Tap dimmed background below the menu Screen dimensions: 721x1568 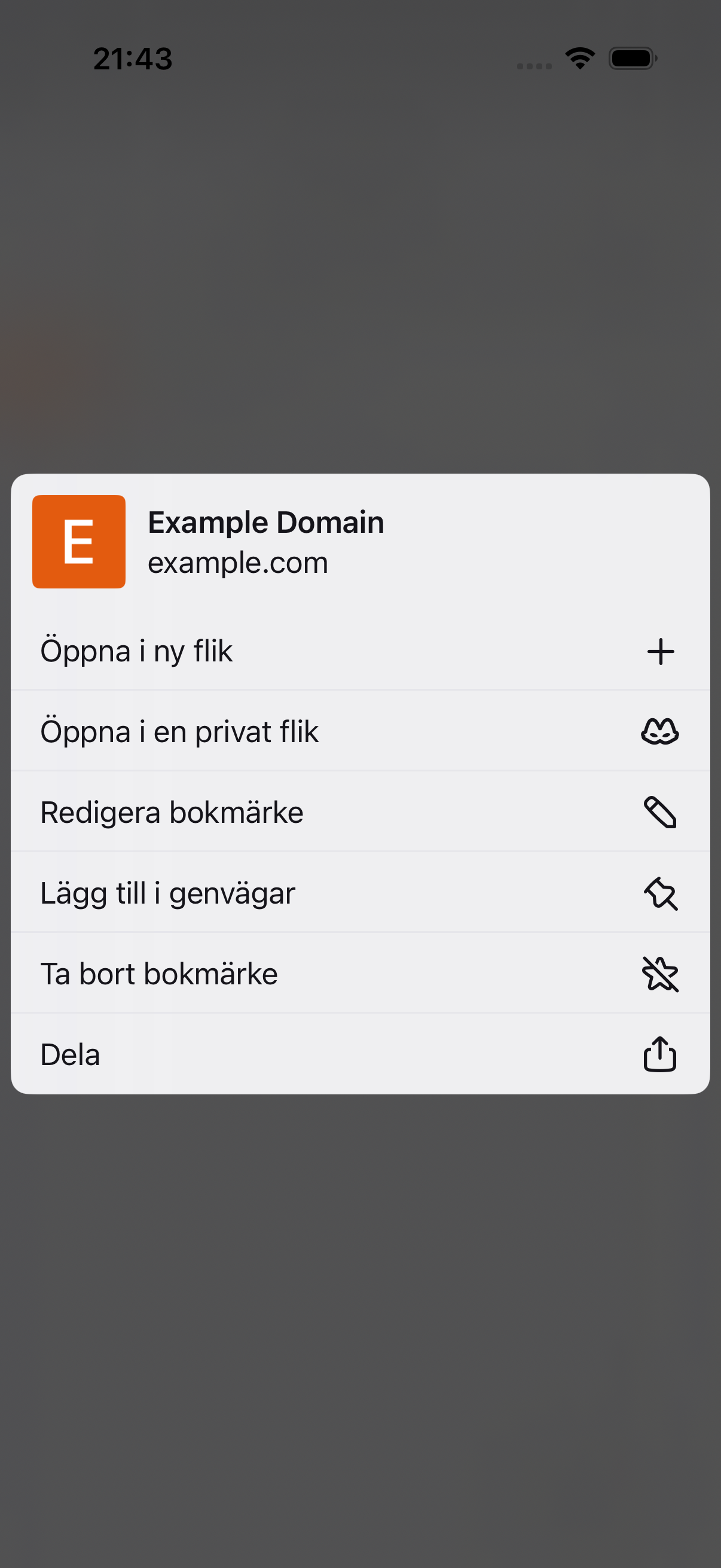(x=360, y=1327)
